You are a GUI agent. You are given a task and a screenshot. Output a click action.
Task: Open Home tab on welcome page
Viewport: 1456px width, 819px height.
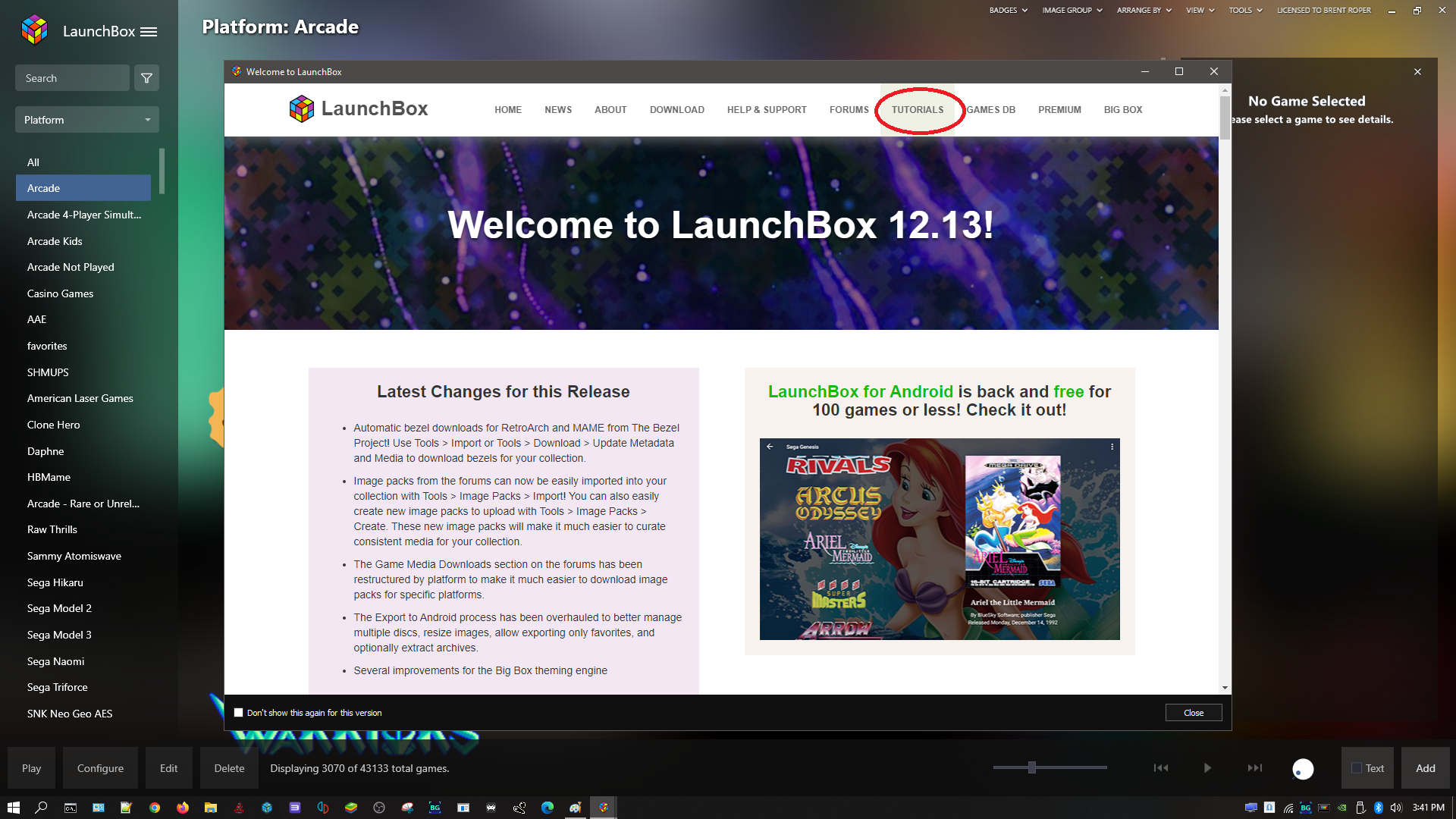coord(508,110)
